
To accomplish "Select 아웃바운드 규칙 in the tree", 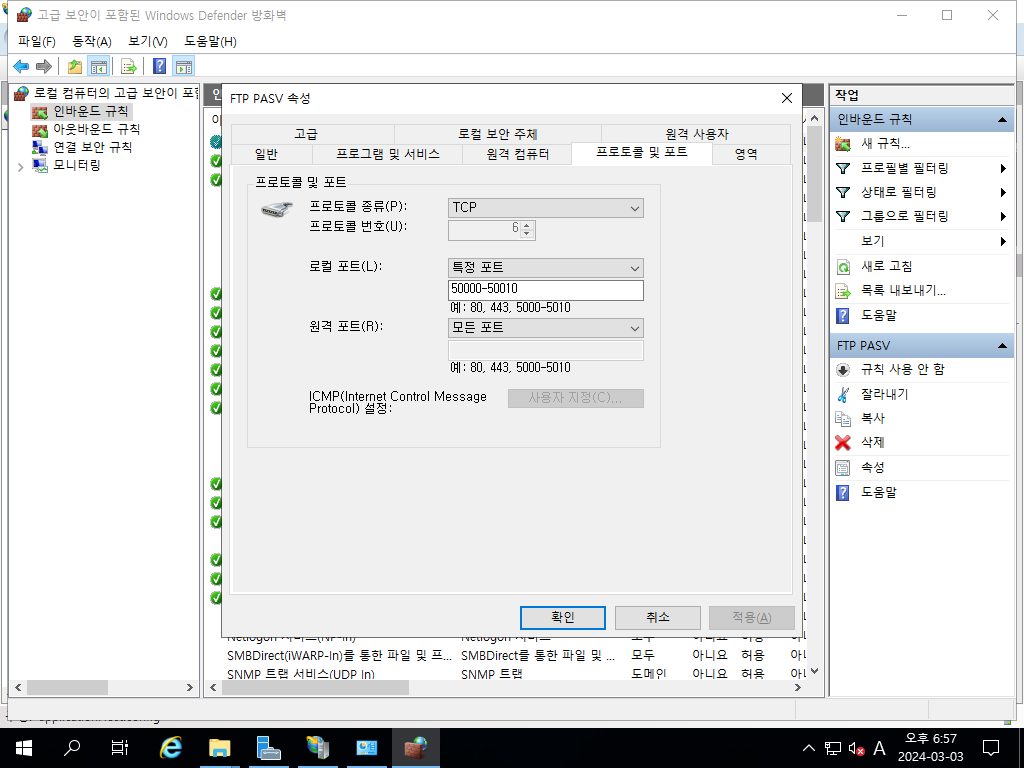I will coord(96,129).
